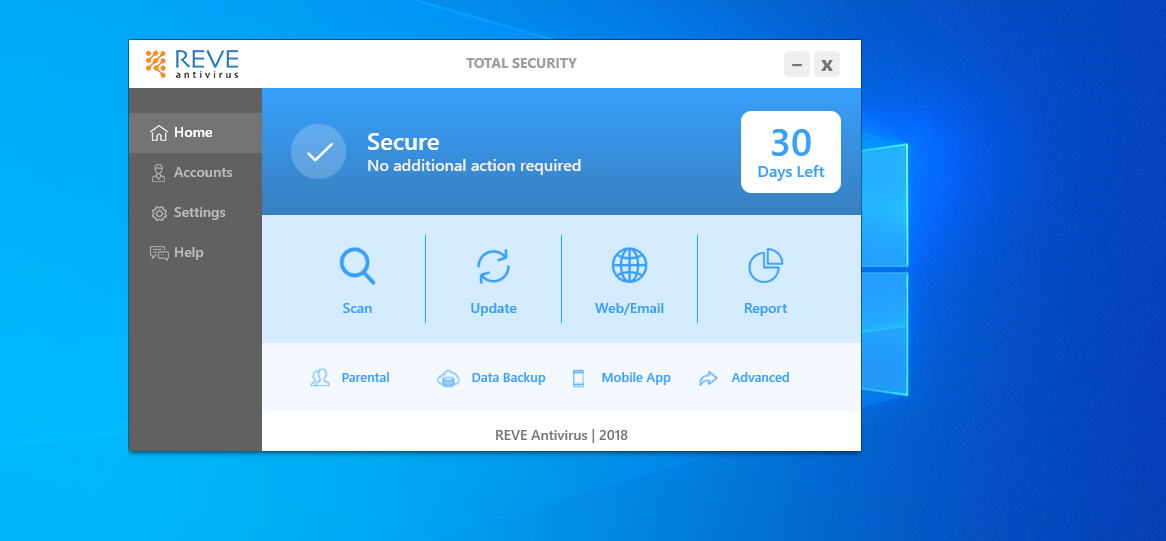1166x541 pixels.
Task: Select the Home sidebar item
Action: 196,133
